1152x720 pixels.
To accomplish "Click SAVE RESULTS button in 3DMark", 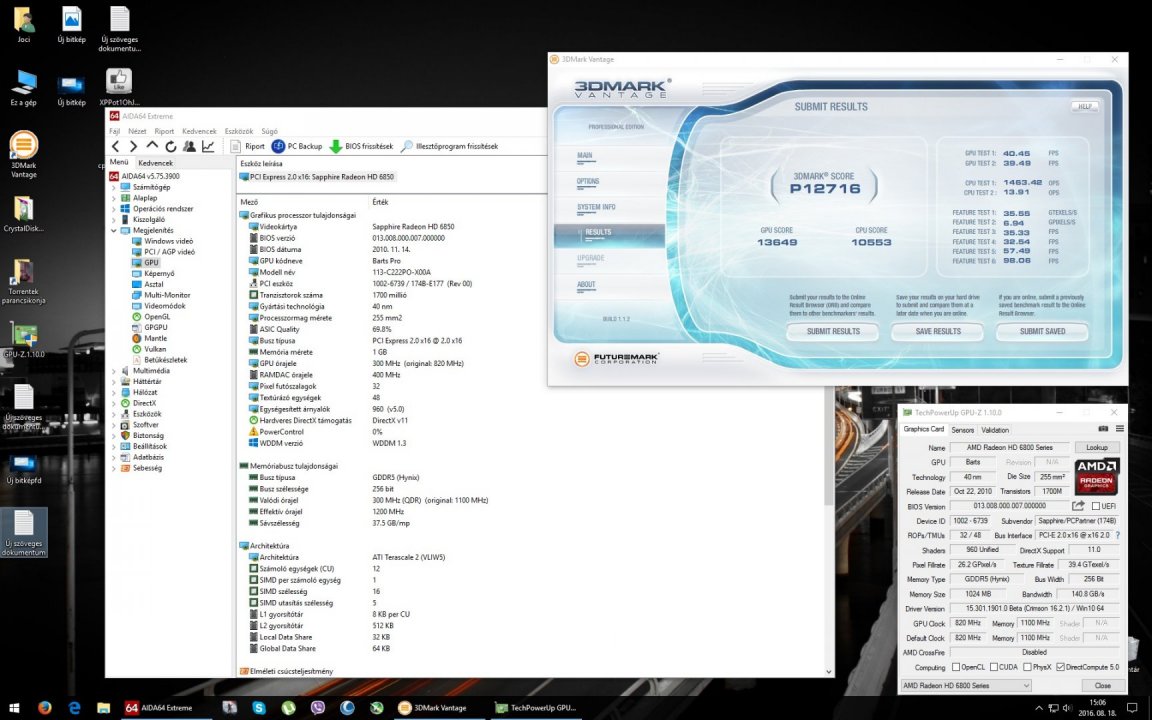I will tap(938, 331).
